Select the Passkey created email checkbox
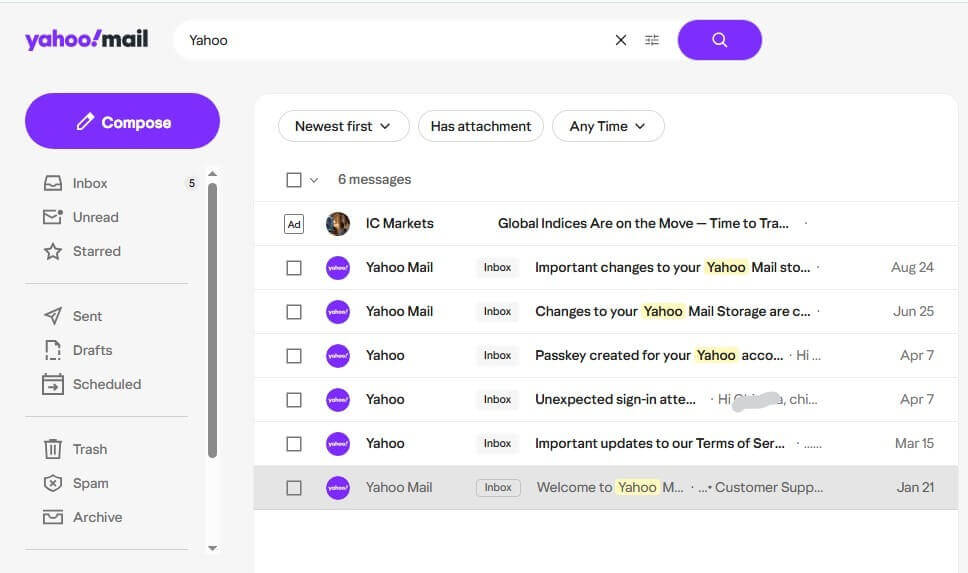Image resolution: width=968 pixels, height=573 pixels. pyautogui.click(x=294, y=355)
